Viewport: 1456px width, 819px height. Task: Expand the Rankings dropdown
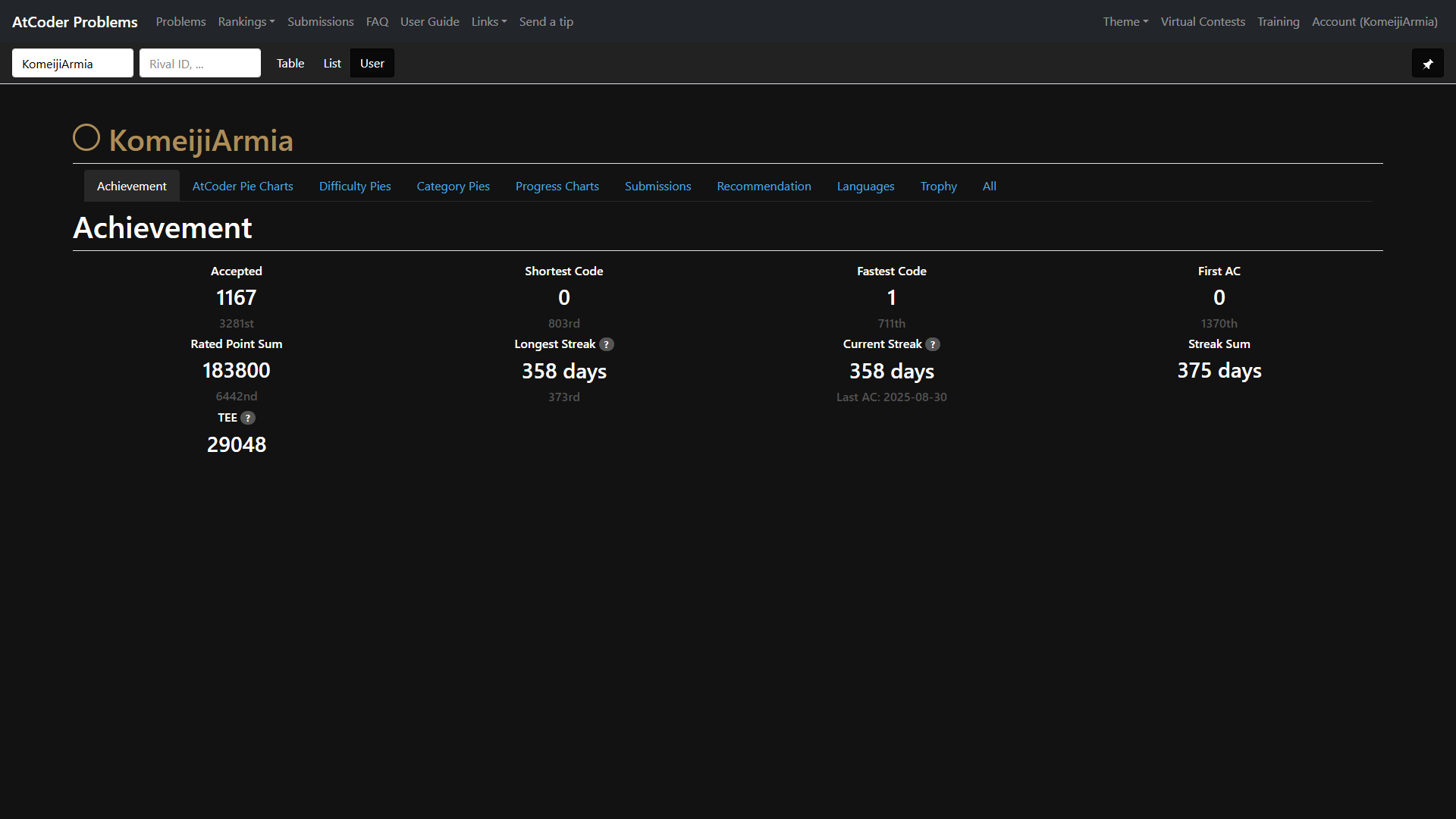[246, 22]
